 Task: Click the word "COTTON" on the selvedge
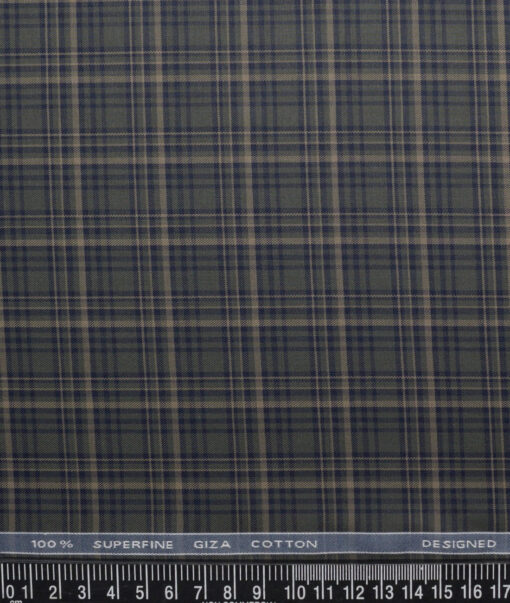click(284, 544)
